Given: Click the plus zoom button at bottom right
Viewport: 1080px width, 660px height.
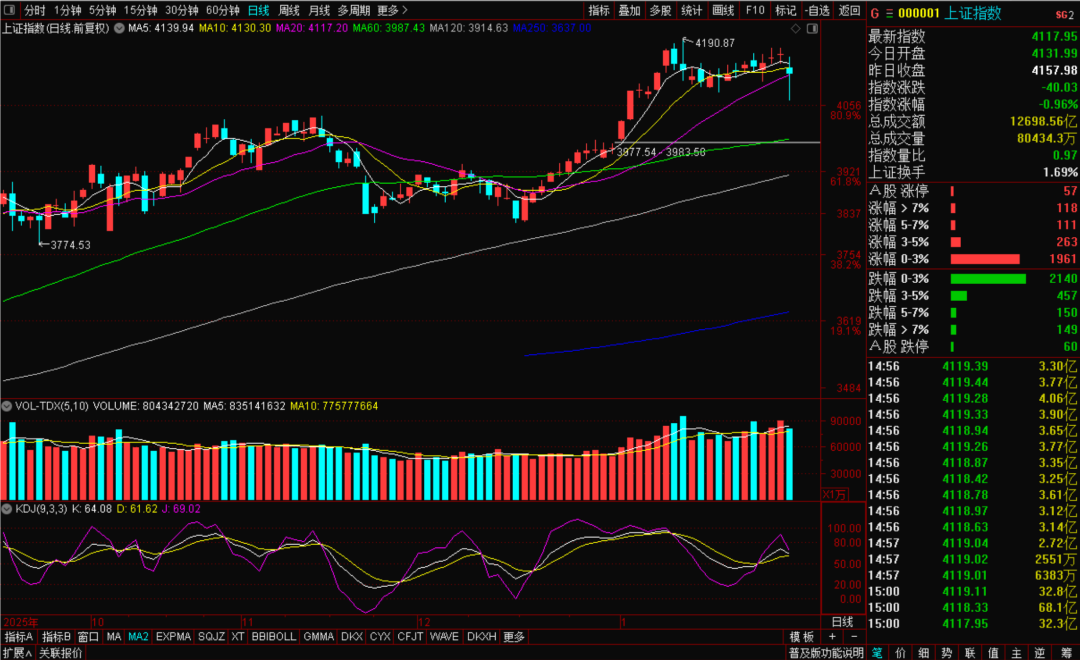Looking at the screenshot, I should click(833, 637).
